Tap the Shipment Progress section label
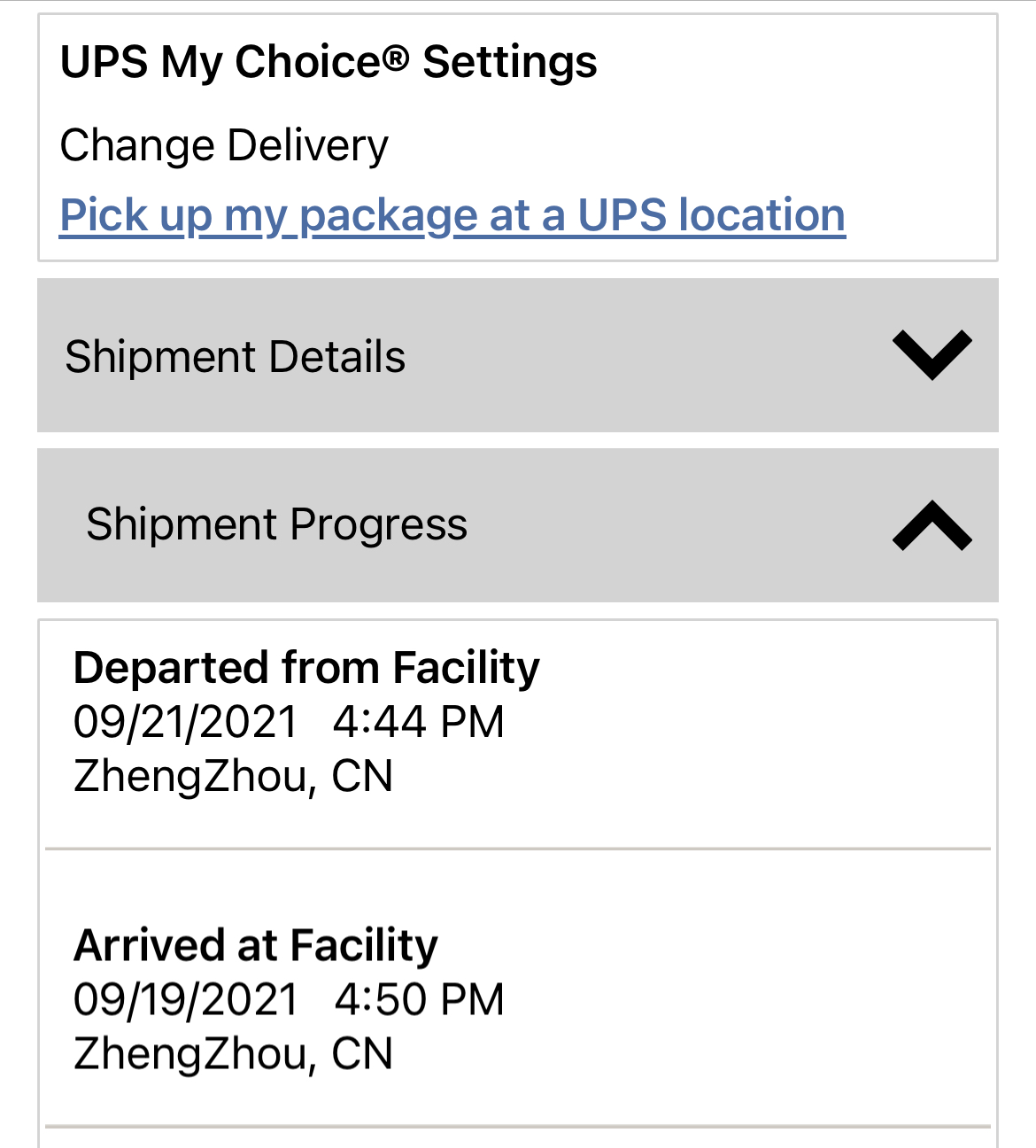Image resolution: width=1036 pixels, height=1148 pixels. pyautogui.click(x=276, y=524)
